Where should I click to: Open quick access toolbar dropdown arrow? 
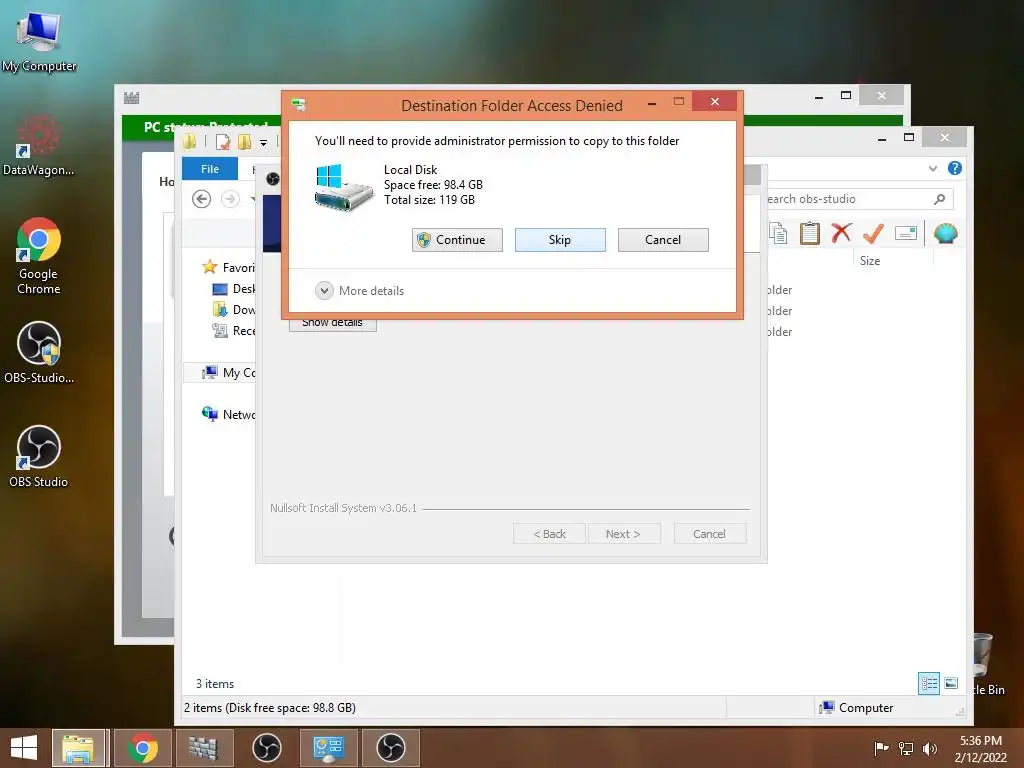pyautogui.click(x=264, y=142)
